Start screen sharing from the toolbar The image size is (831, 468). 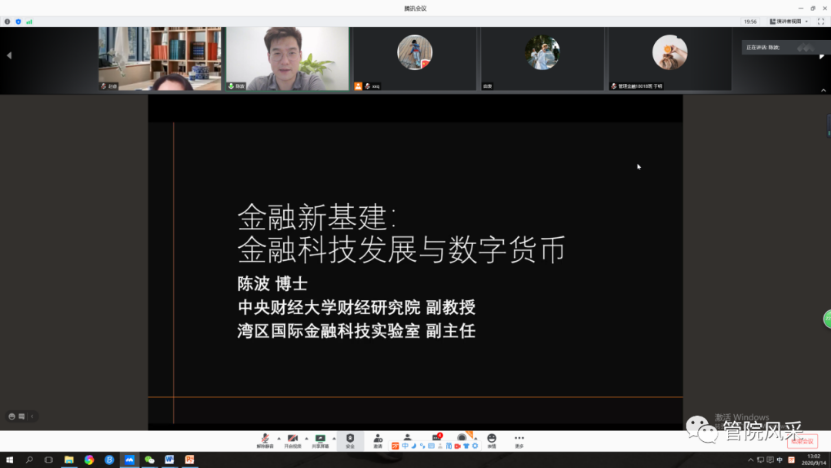[x=320, y=439]
